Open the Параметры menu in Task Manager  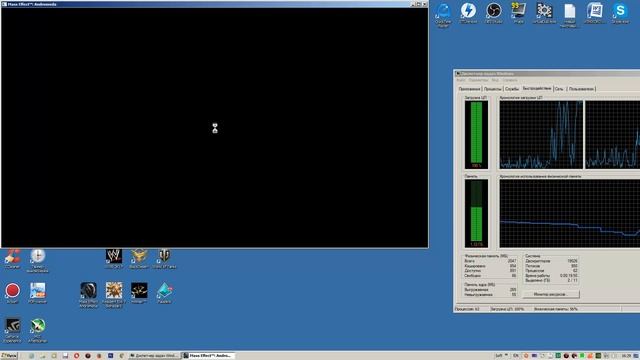pos(478,80)
